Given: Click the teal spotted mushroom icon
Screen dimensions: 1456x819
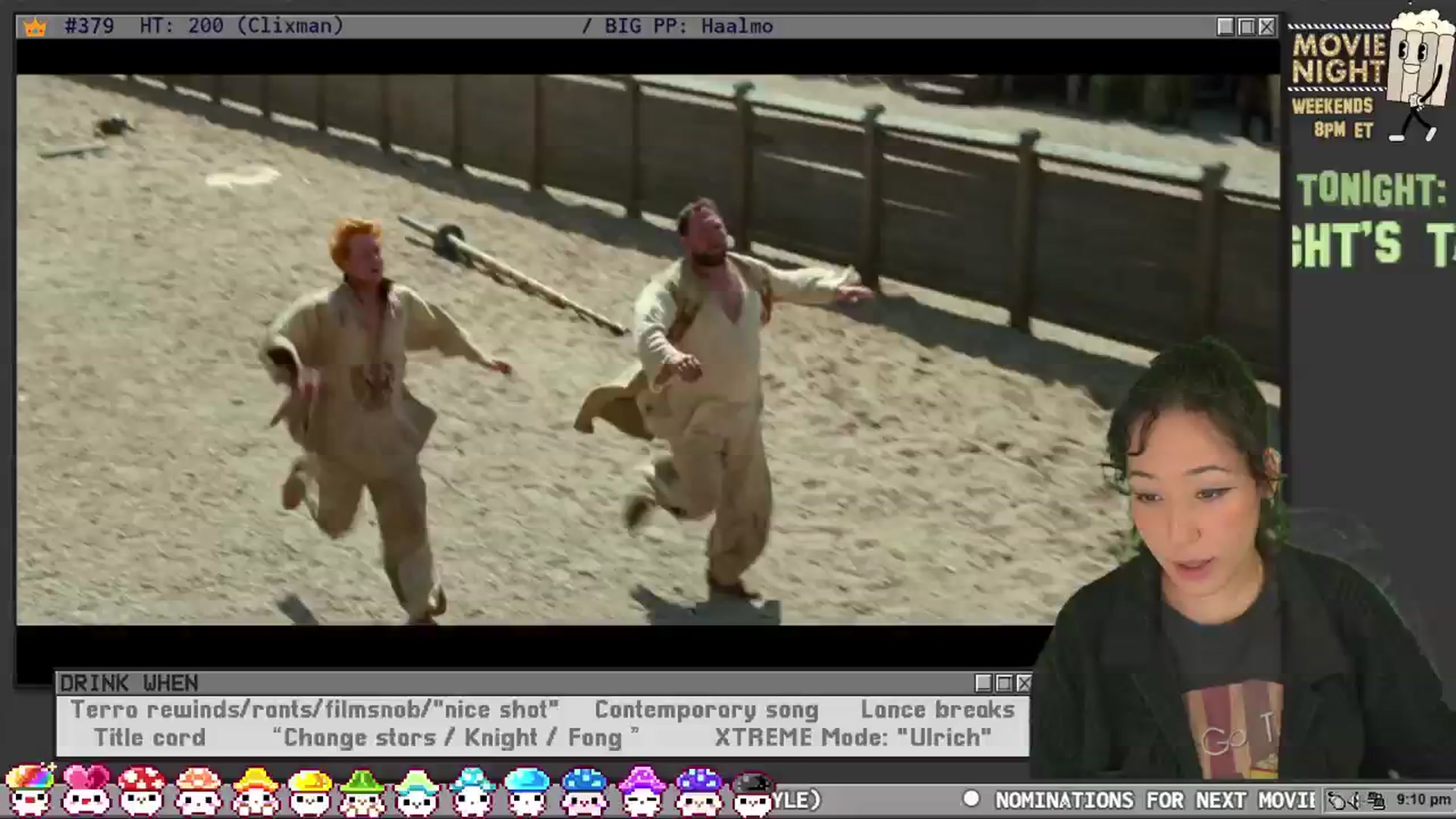Looking at the screenshot, I should (x=472, y=790).
